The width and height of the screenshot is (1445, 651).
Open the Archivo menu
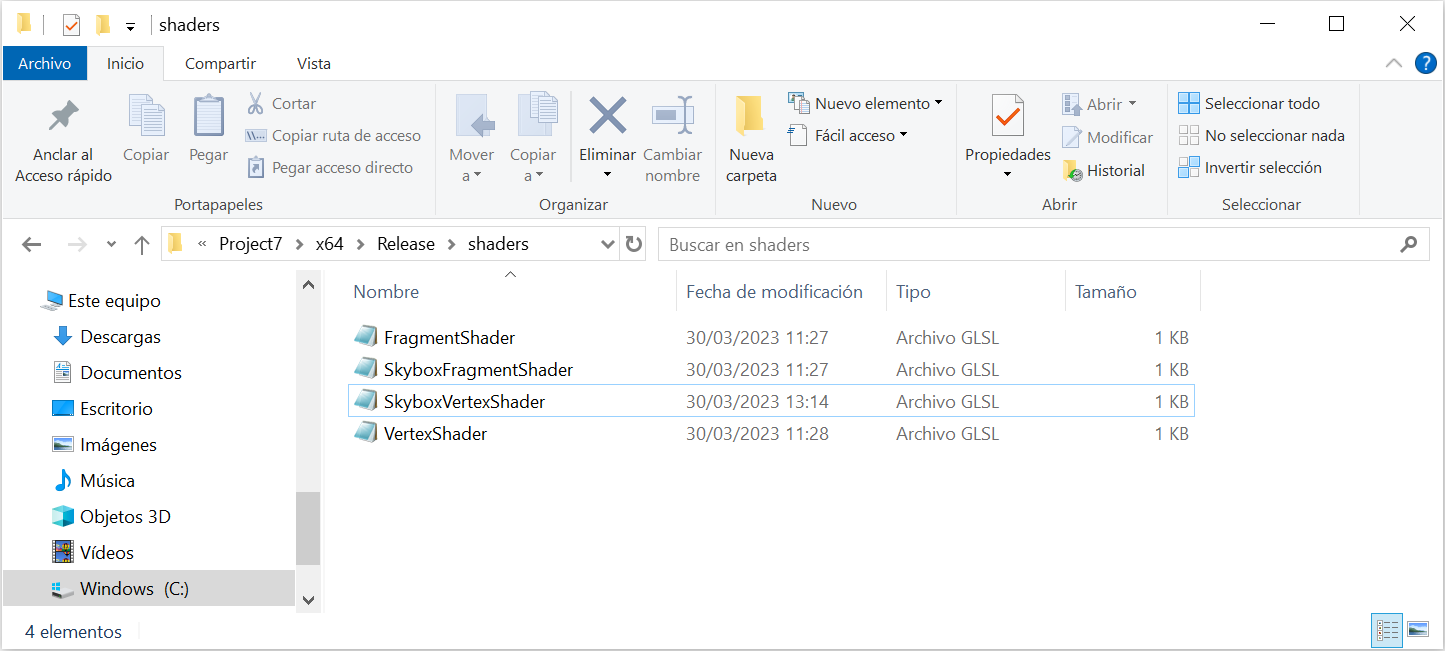(x=45, y=64)
